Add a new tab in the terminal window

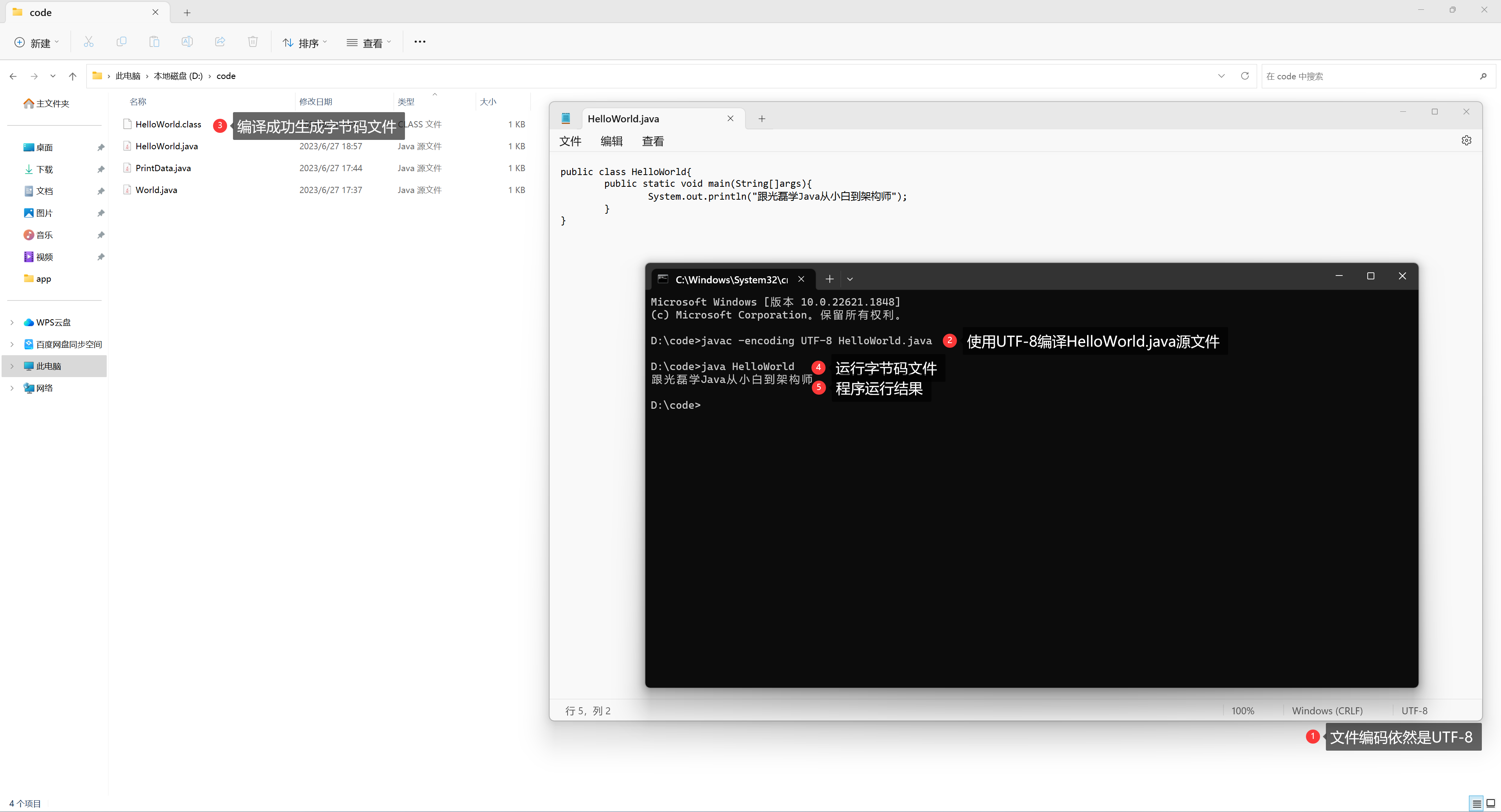point(829,279)
